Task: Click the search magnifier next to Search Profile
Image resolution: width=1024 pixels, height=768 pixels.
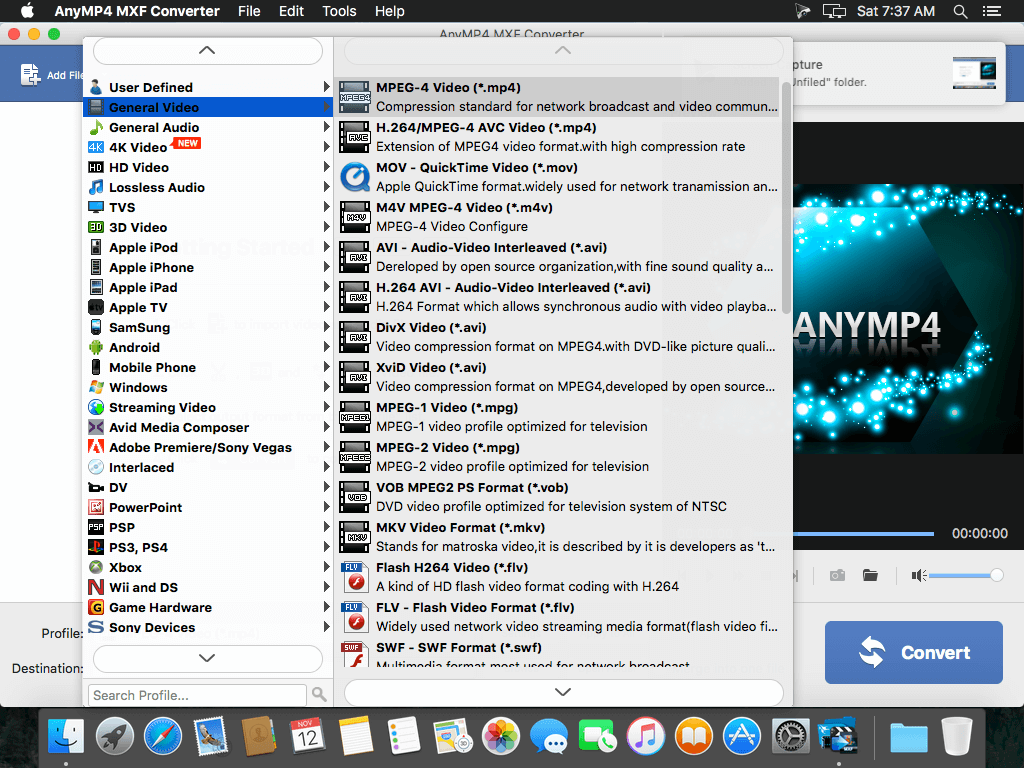Action: [x=319, y=694]
